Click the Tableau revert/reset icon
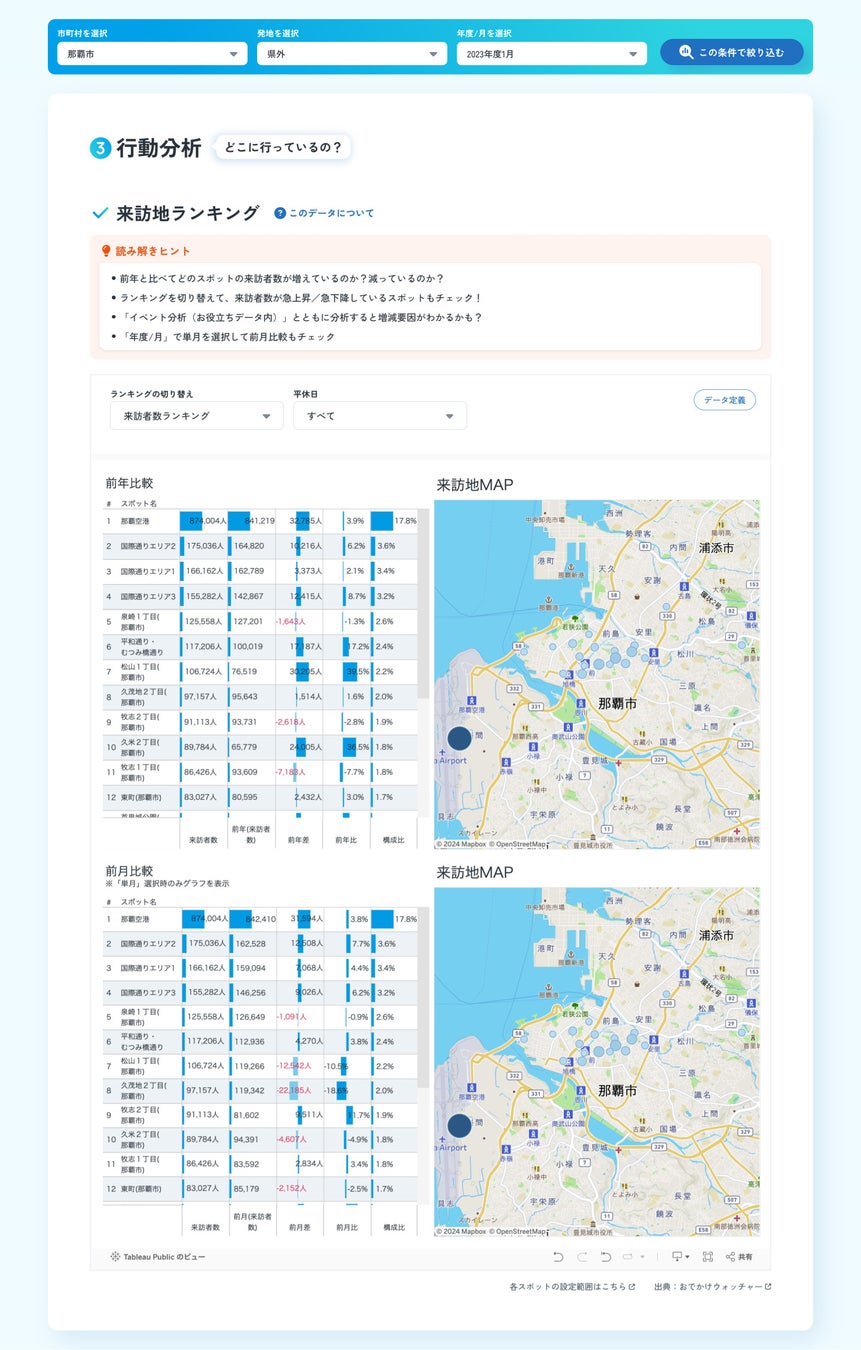 (605, 1256)
